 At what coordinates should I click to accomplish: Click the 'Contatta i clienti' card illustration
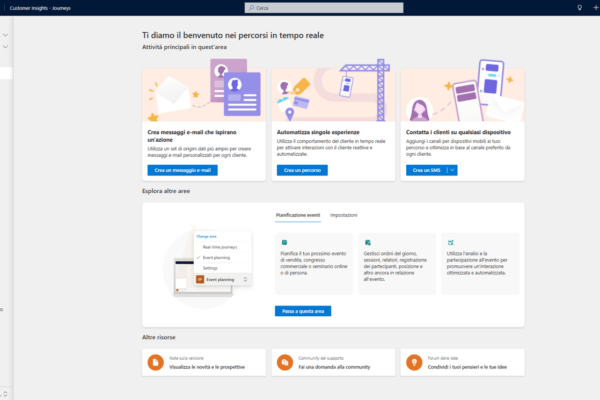pyautogui.click(x=463, y=90)
